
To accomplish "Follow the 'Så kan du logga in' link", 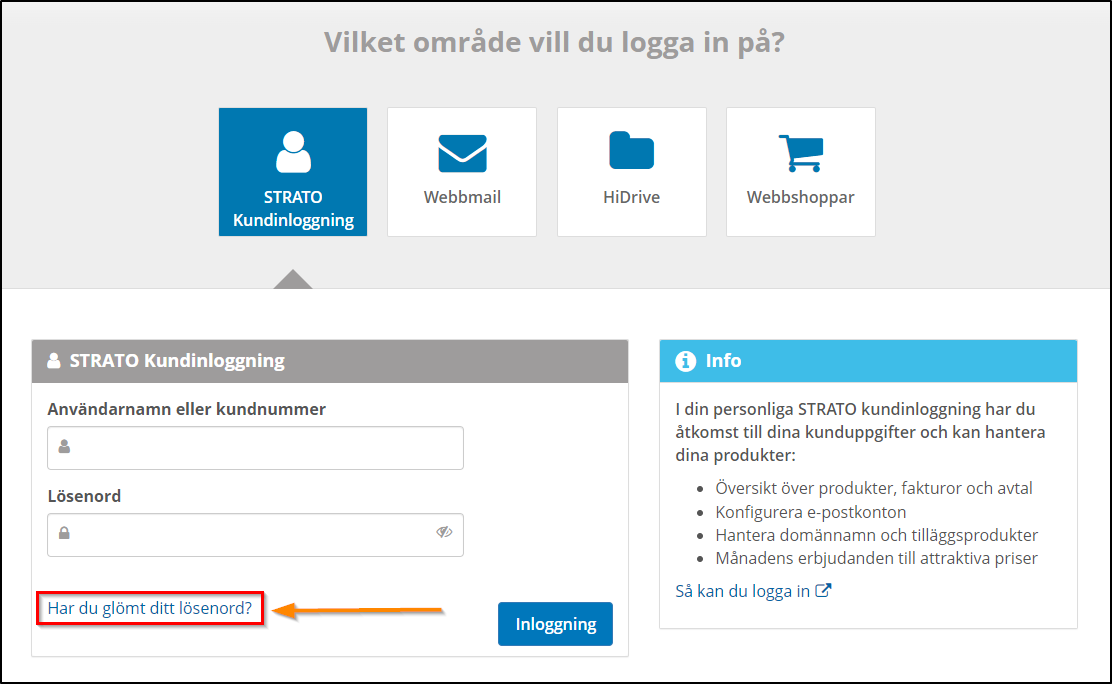I will pyautogui.click(x=743, y=590).
